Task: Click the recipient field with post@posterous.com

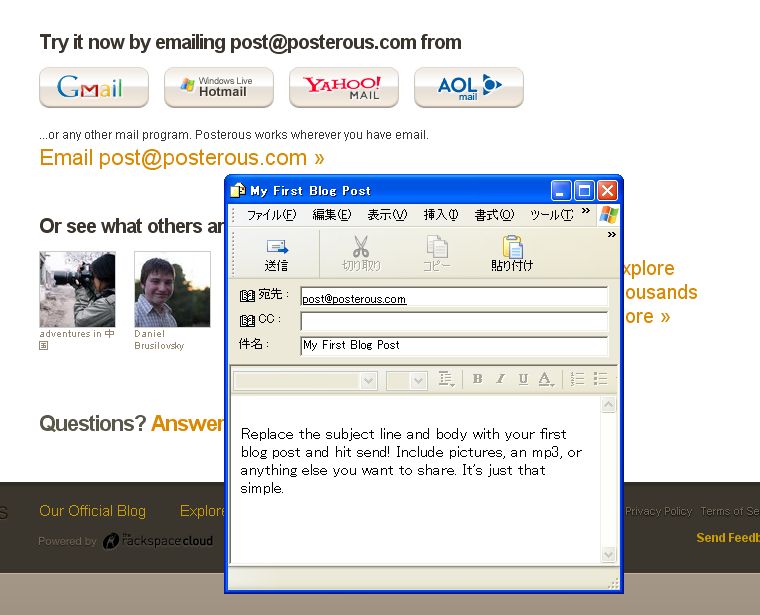Action: 454,297
